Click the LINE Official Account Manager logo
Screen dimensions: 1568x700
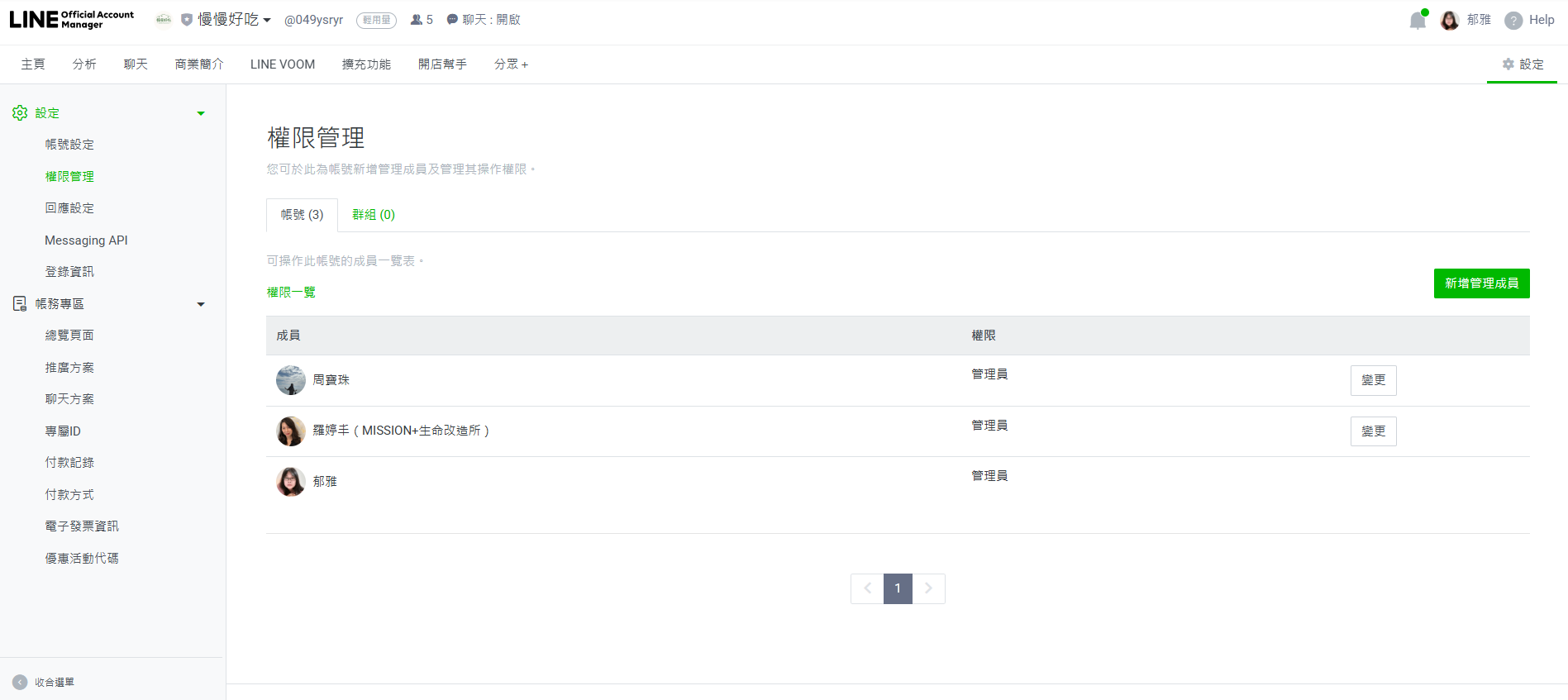(71, 20)
